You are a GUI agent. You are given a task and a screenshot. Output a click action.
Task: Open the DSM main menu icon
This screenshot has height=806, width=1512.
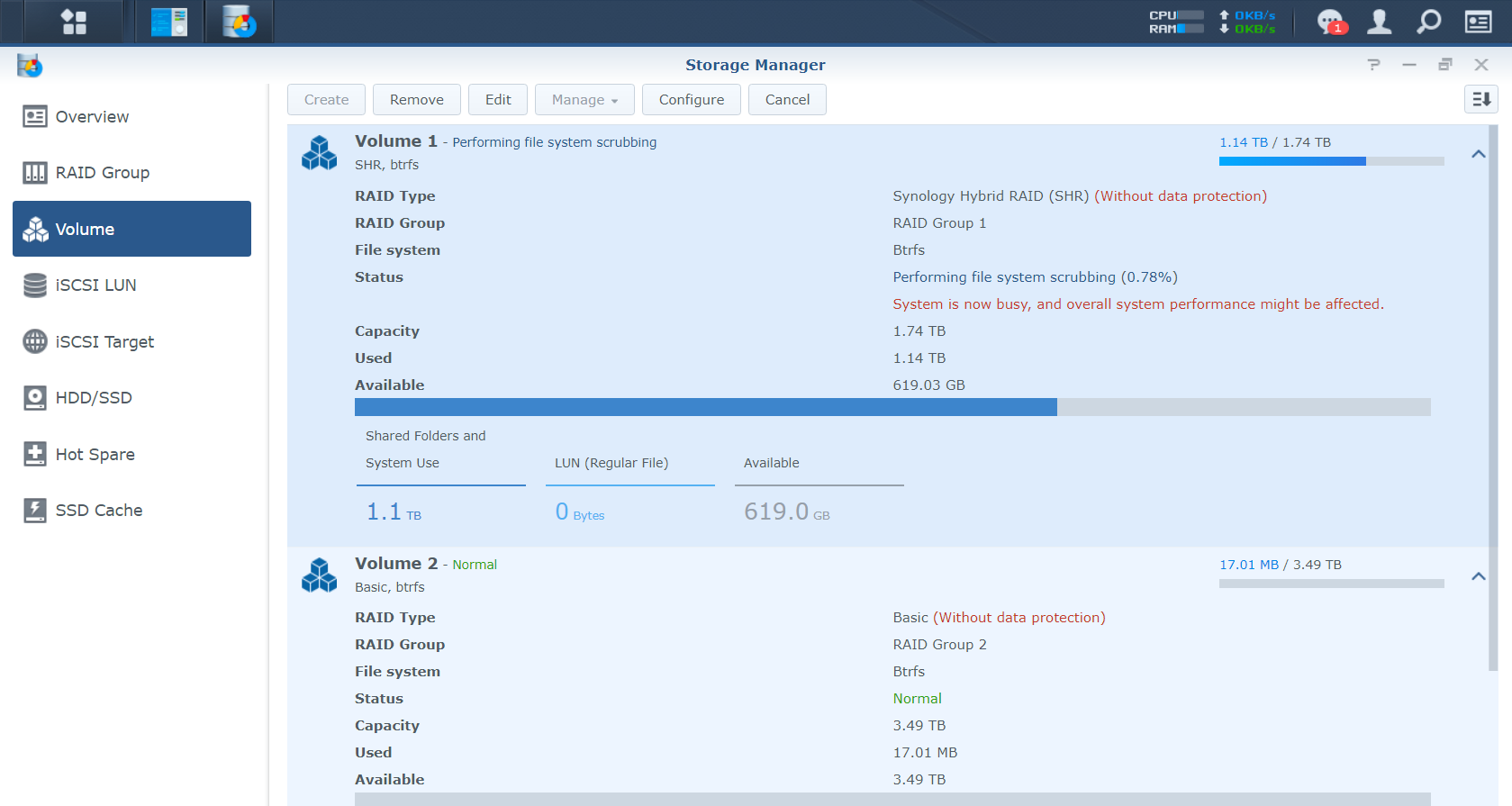74,22
